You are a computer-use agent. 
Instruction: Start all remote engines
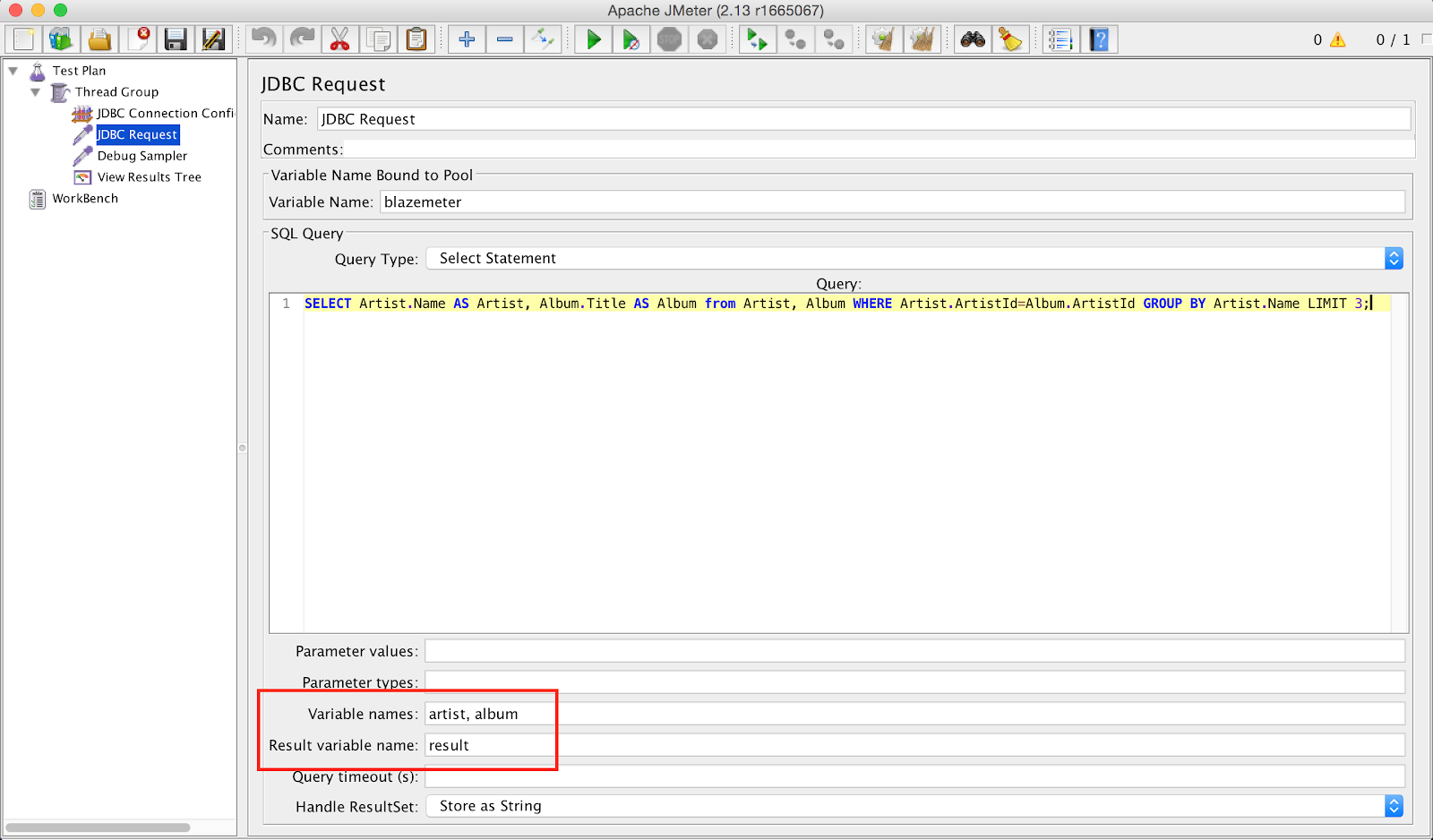[x=758, y=39]
